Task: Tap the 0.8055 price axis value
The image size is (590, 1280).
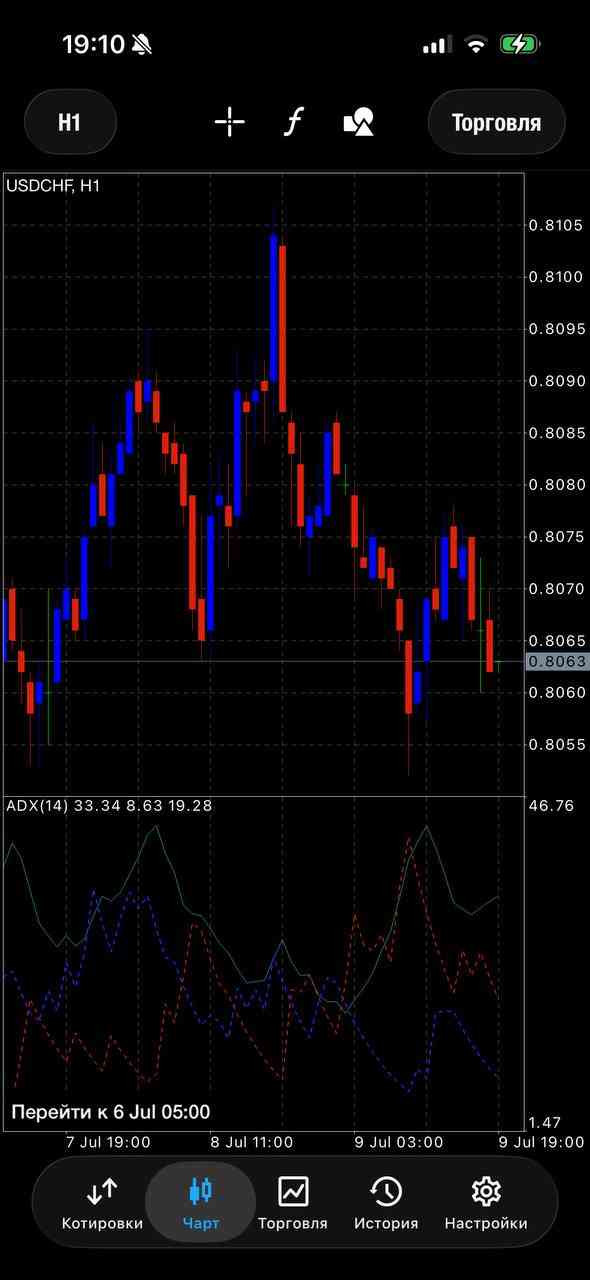Action: coord(555,744)
